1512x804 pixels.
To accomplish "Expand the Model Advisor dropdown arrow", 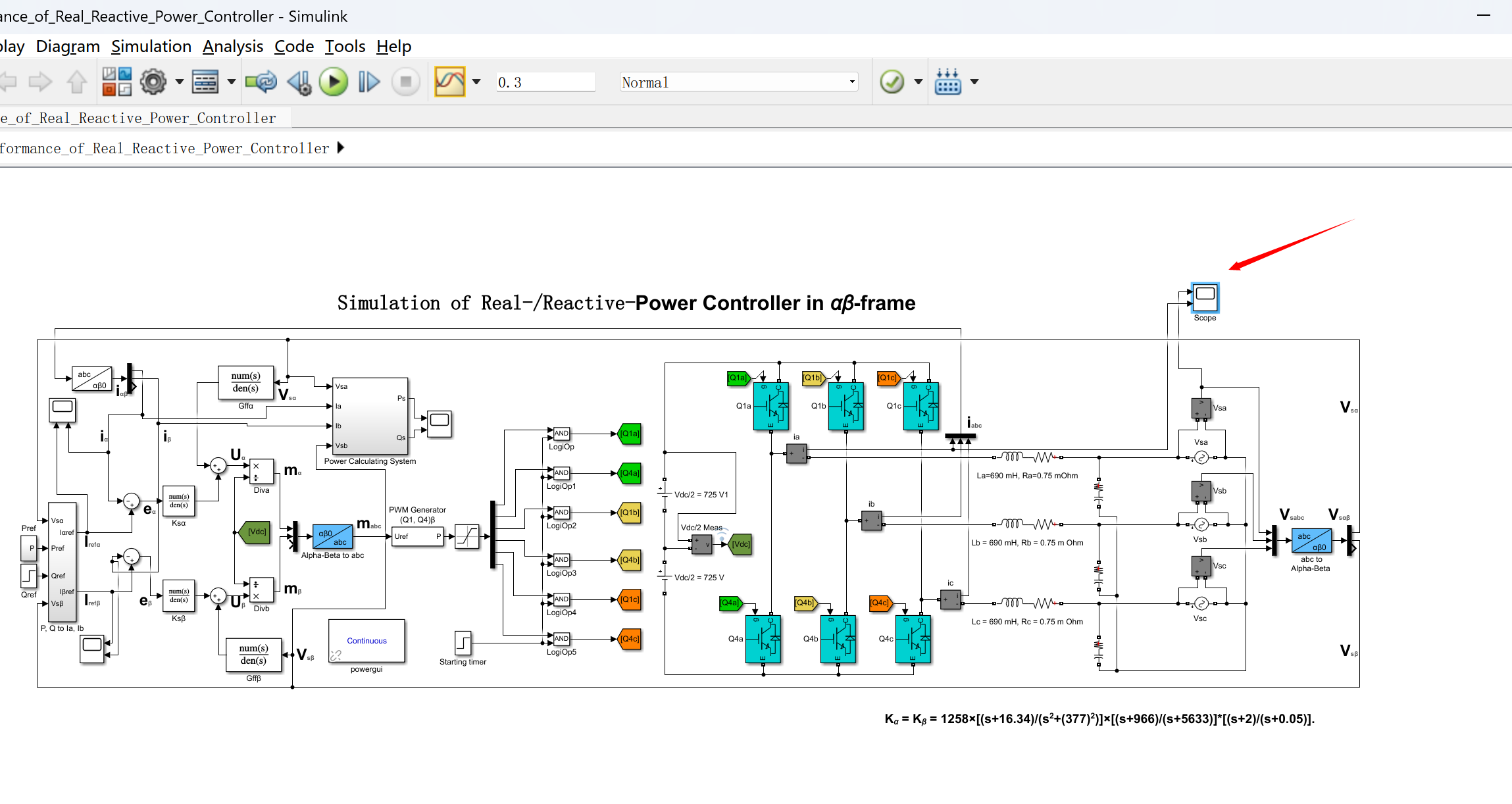I will pyautogui.click(x=919, y=82).
